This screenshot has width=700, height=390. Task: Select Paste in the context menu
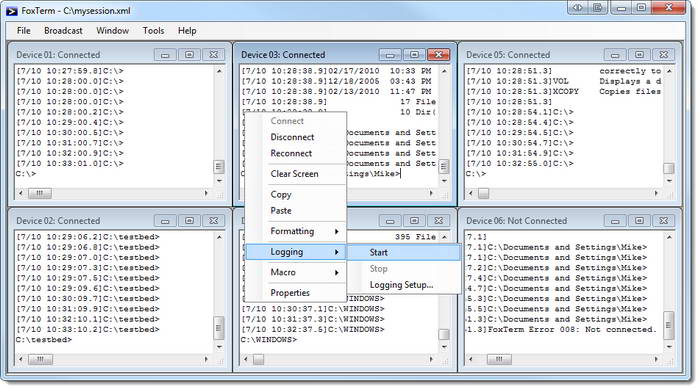[296, 211]
